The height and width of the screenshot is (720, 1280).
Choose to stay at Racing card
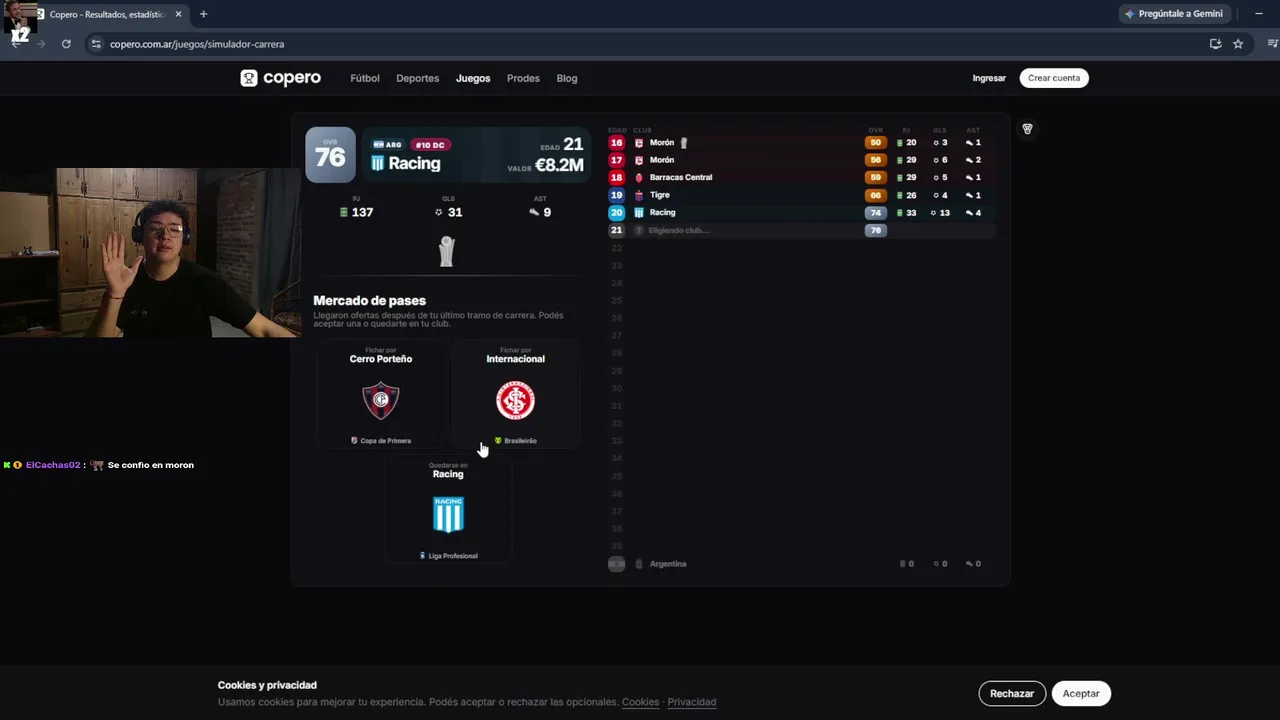pos(448,509)
